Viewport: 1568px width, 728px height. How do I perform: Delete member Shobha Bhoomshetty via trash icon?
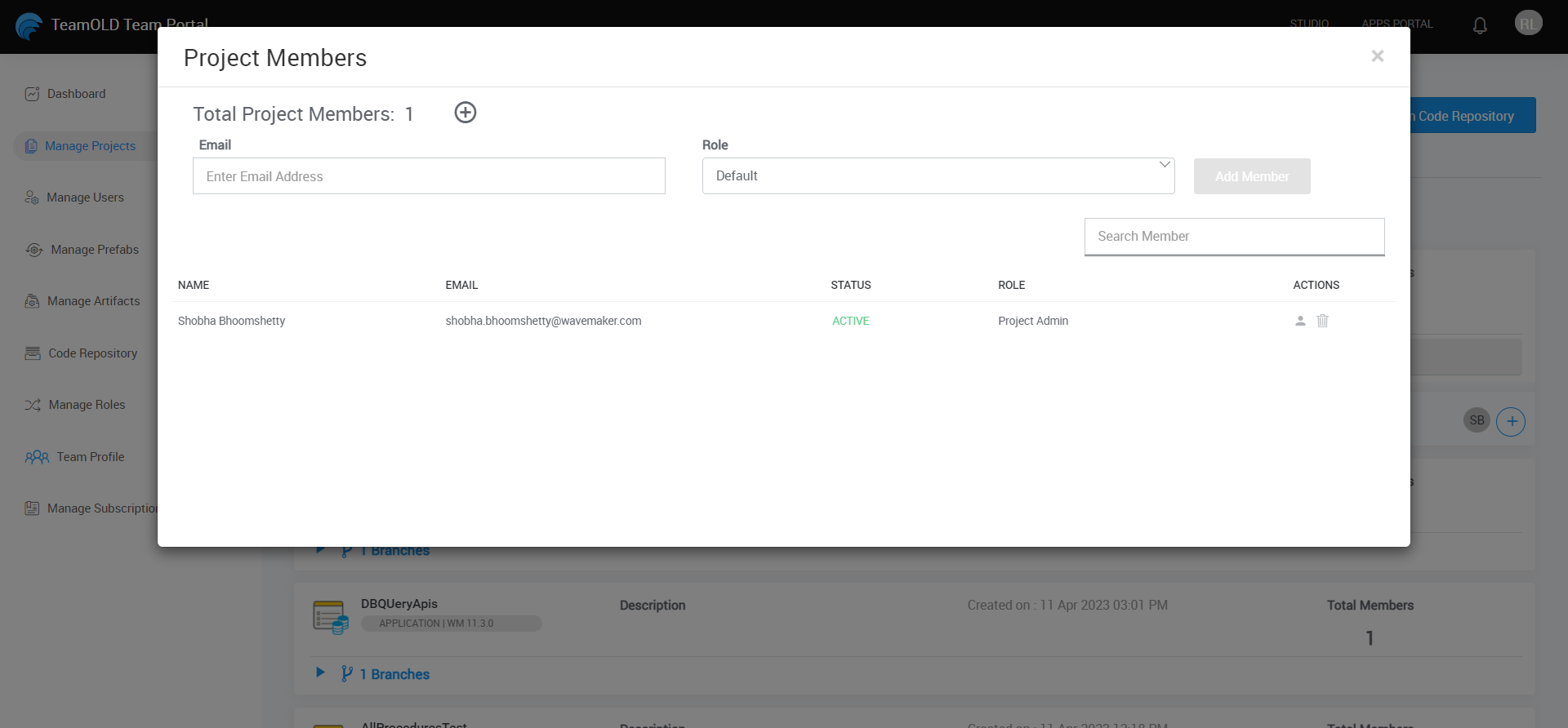click(1322, 321)
